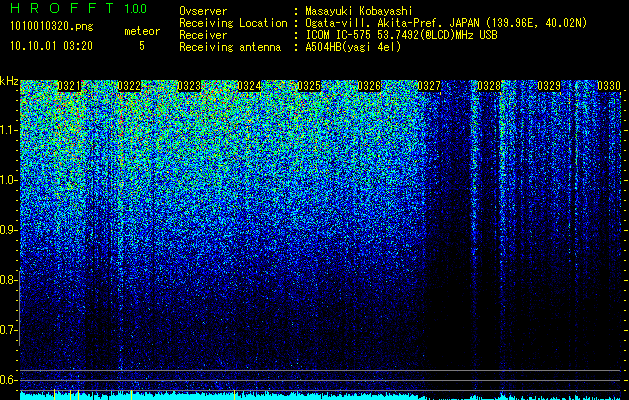Click the Receiving Location label
629x400 pixels.
233,23
